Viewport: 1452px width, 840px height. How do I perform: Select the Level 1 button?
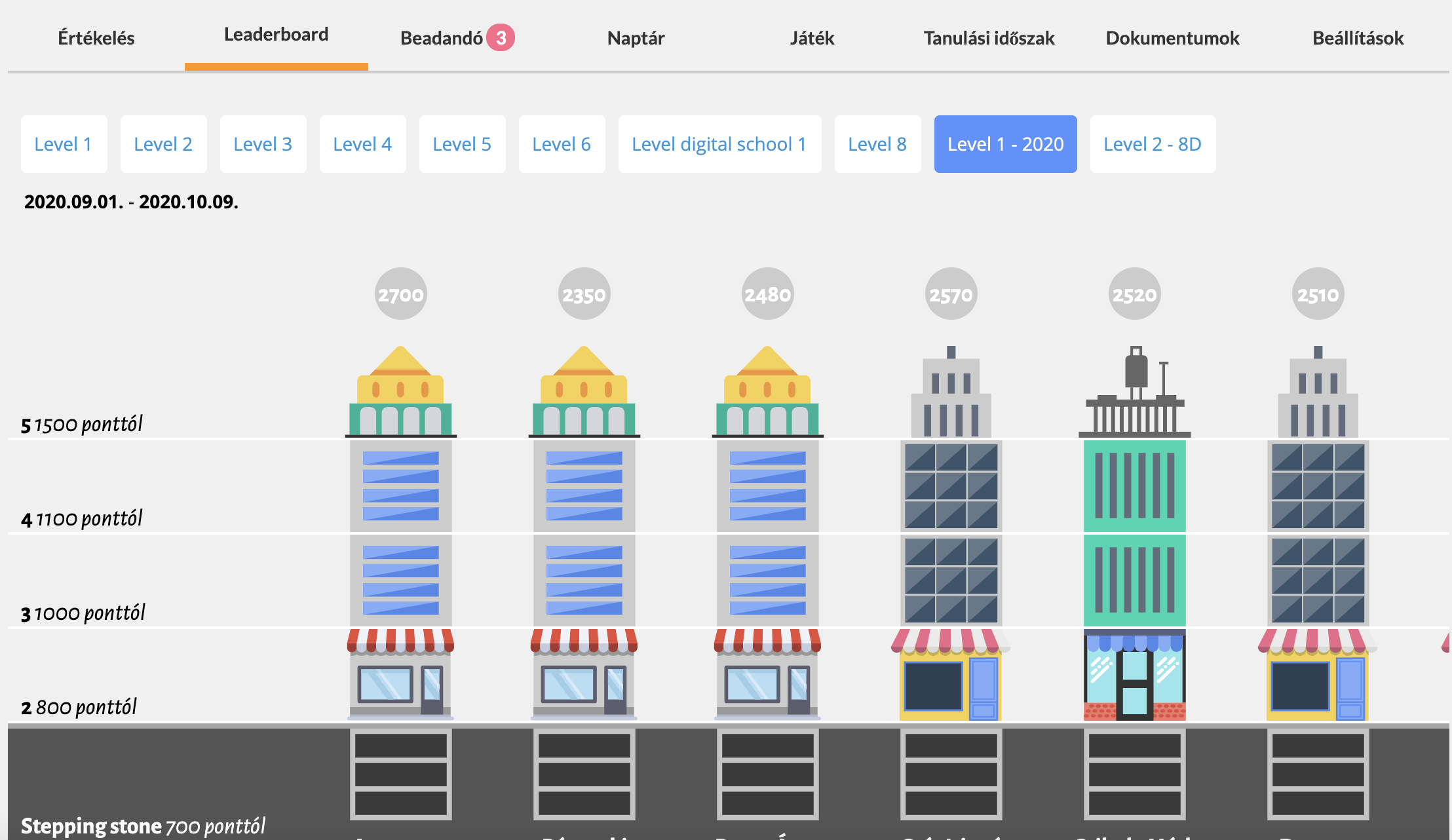pyautogui.click(x=64, y=144)
